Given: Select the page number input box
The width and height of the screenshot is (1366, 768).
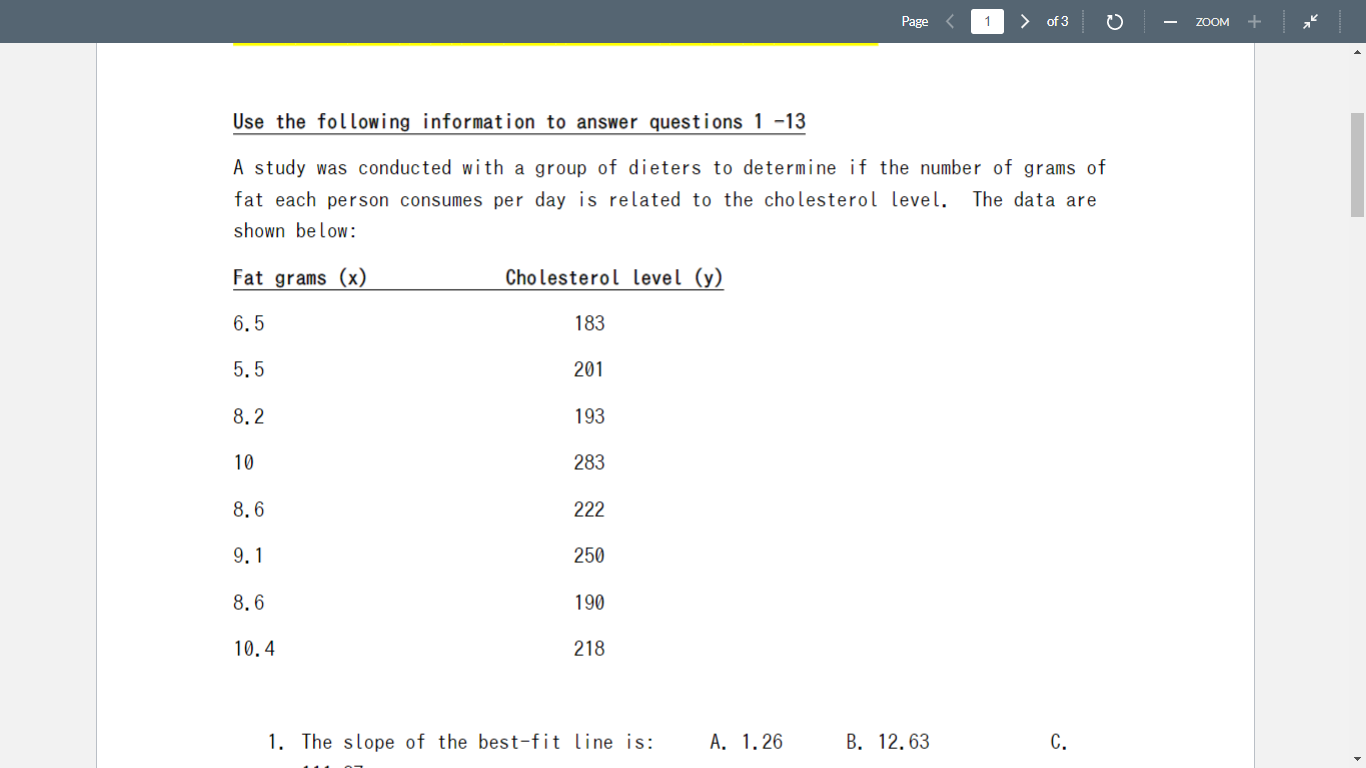Looking at the screenshot, I should coord(987,20).
